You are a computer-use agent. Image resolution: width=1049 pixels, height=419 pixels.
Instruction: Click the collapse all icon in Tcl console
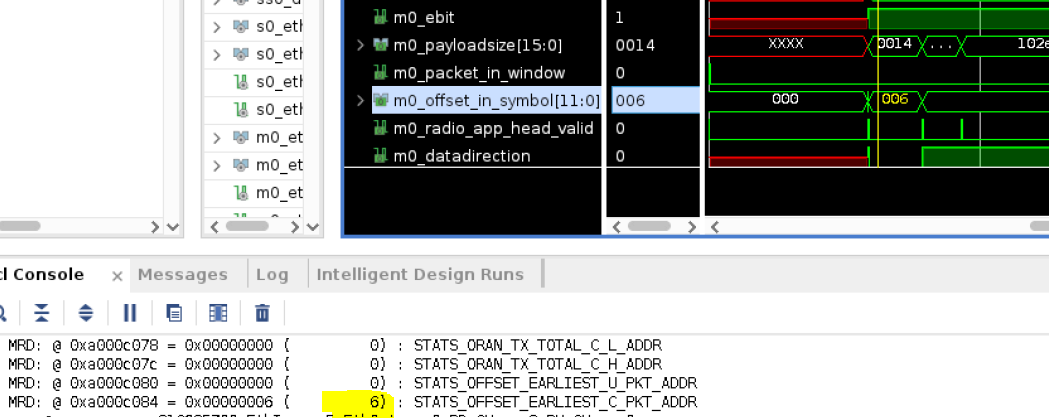coord(41,313)
